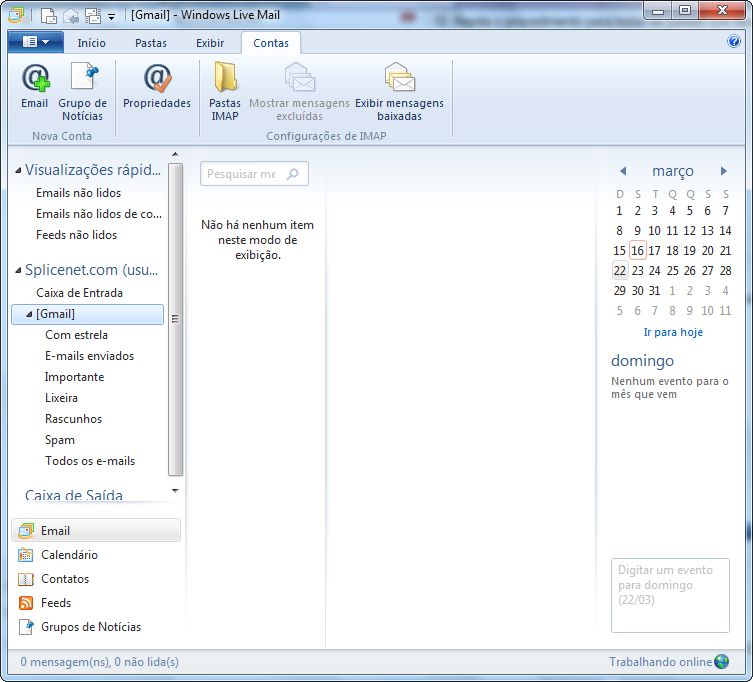Click folder pane scroll down arrow
The image size is (753, 682).
tap(175, 490)
